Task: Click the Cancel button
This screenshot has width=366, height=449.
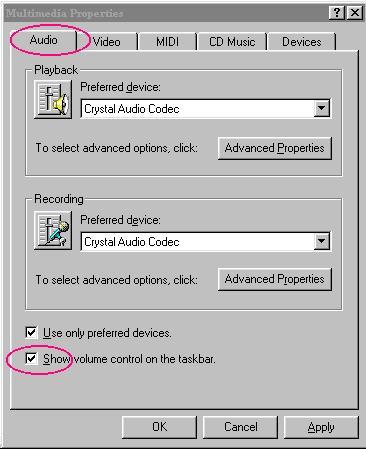Action: [240, 427]
